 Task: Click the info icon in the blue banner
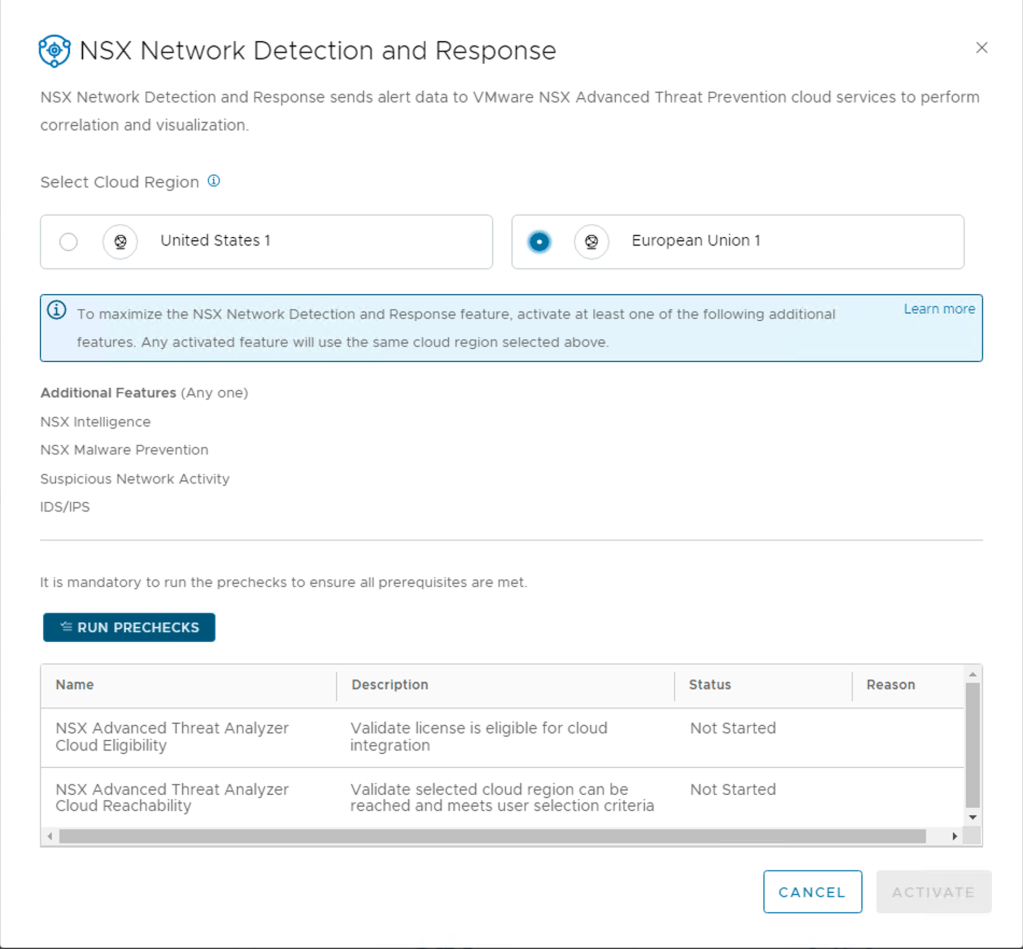(x=57, y=311)
